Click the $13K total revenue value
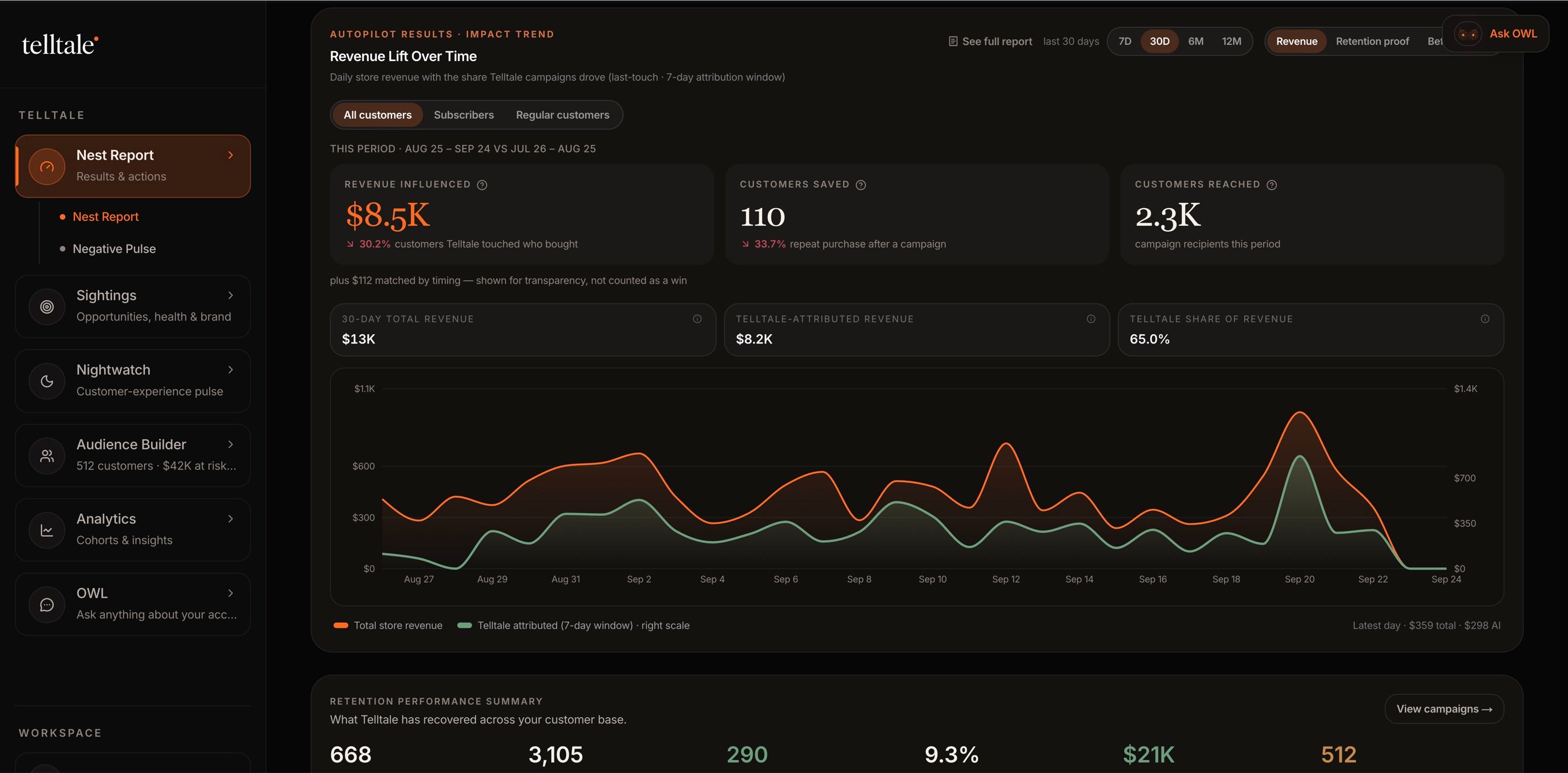 click(359, 339)
